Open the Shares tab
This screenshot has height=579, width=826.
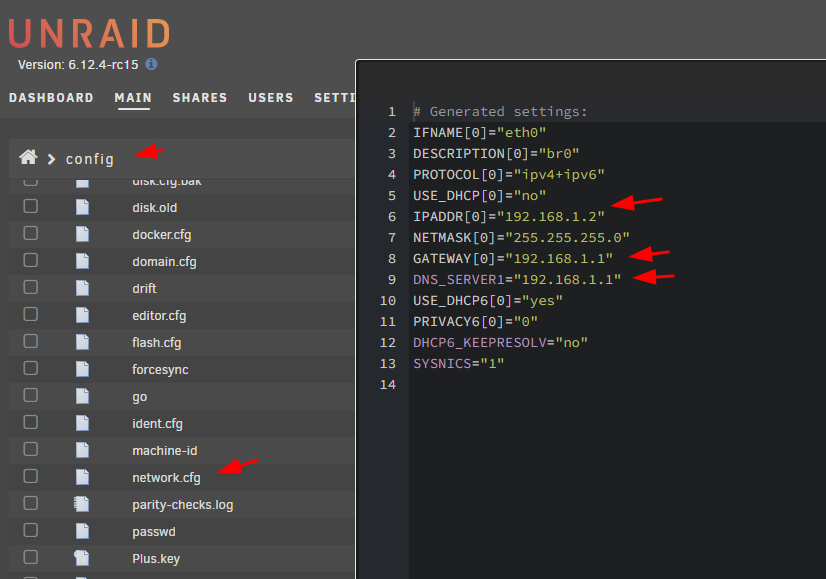click(x=200, y=98)
